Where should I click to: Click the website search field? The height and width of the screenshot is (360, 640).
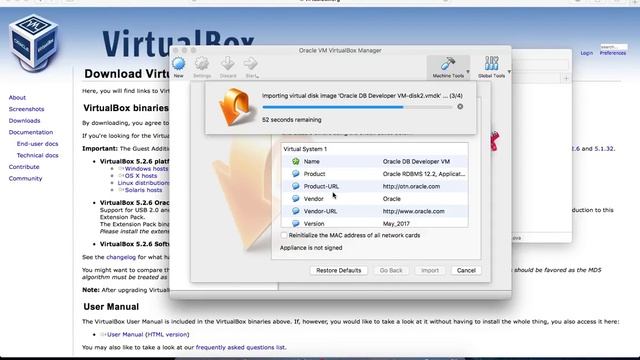(613, 47)
